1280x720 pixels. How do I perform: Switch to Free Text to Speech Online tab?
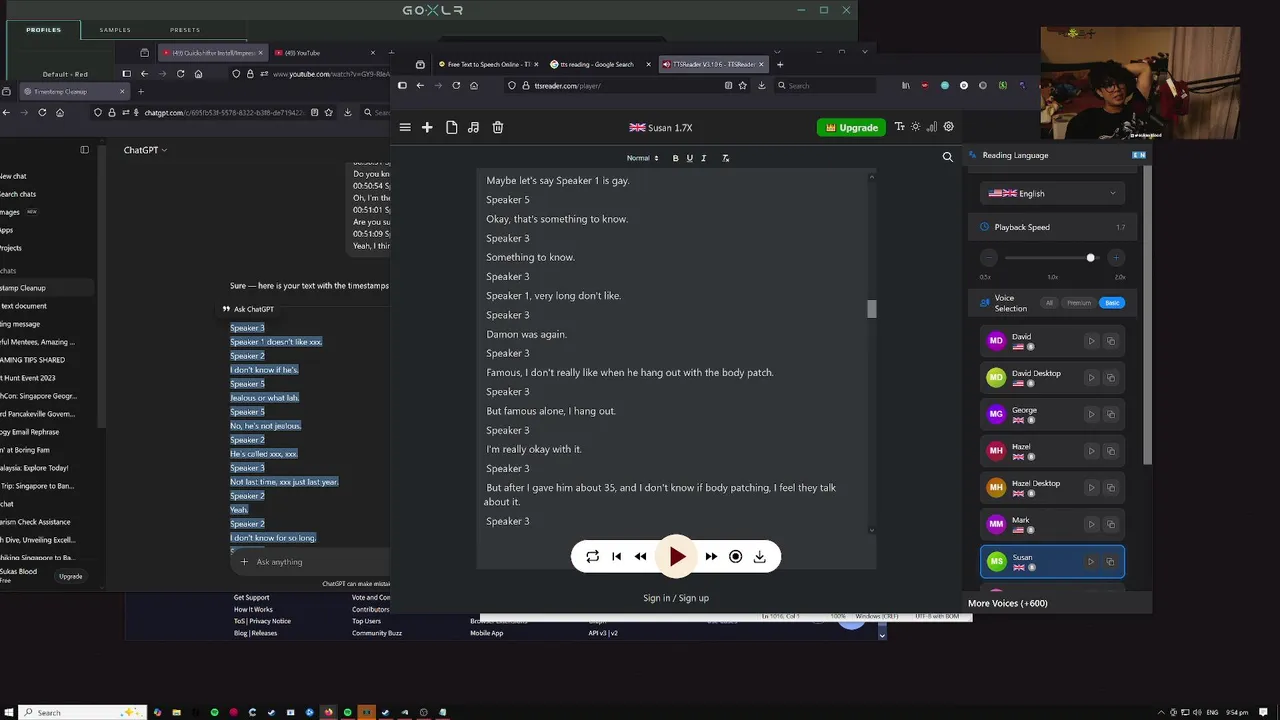488,64
